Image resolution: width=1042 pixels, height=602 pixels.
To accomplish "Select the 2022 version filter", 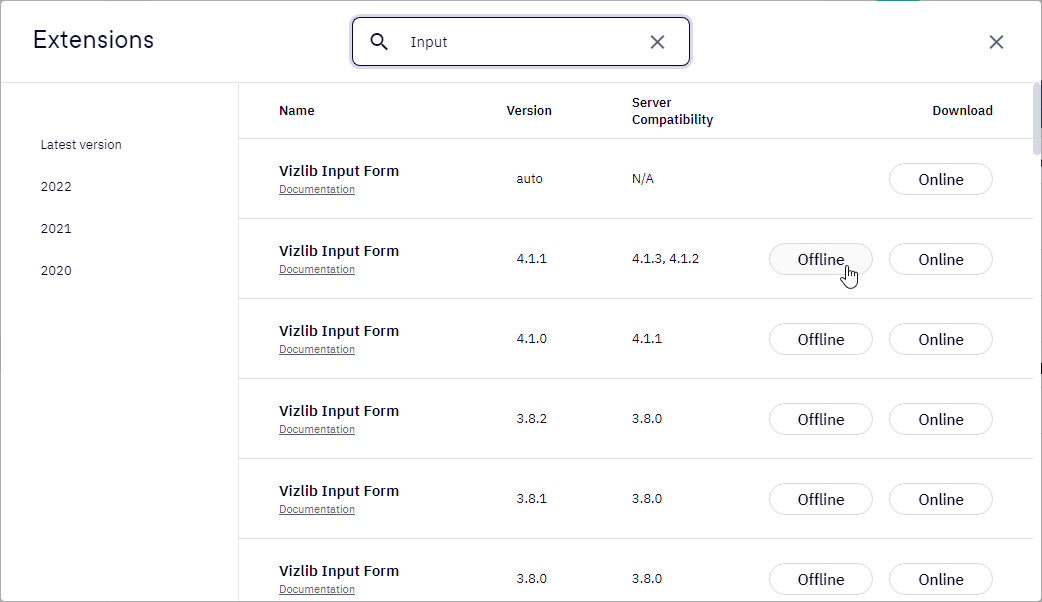I will [x=56, y=187].
